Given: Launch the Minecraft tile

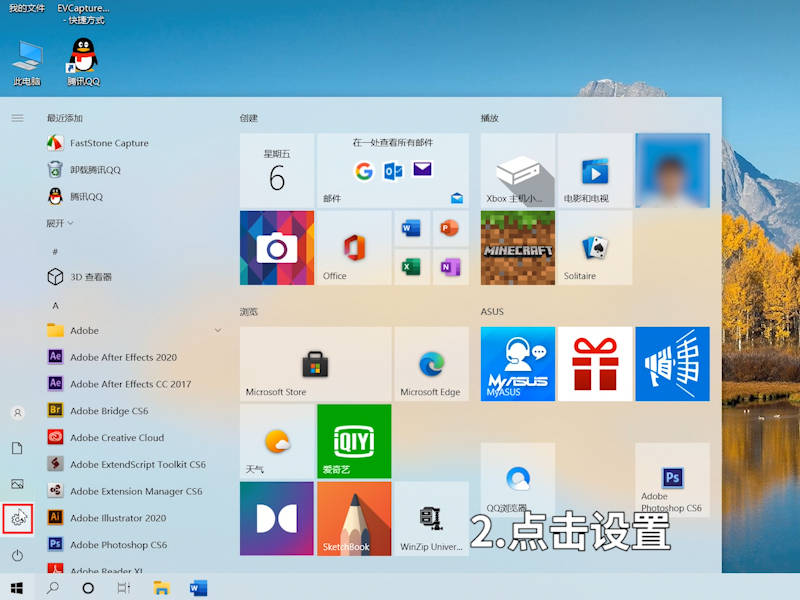Looking at the screenshot, I should tap(518, 248).
